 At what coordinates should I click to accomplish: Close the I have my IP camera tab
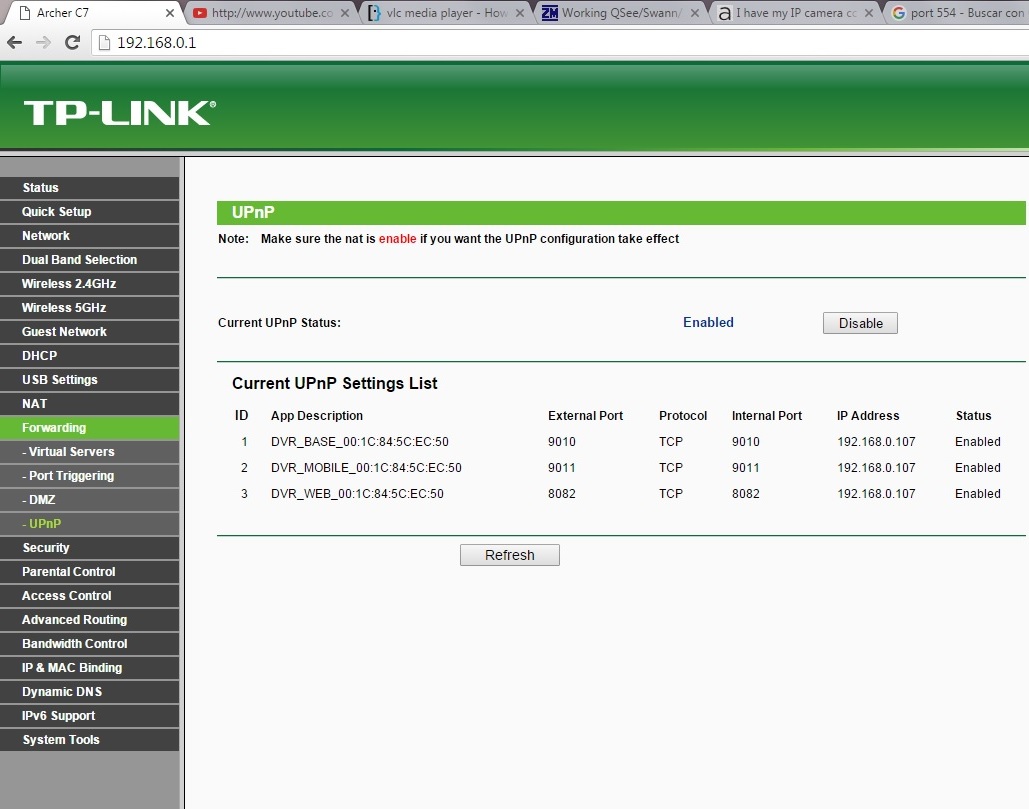[869, 13]
